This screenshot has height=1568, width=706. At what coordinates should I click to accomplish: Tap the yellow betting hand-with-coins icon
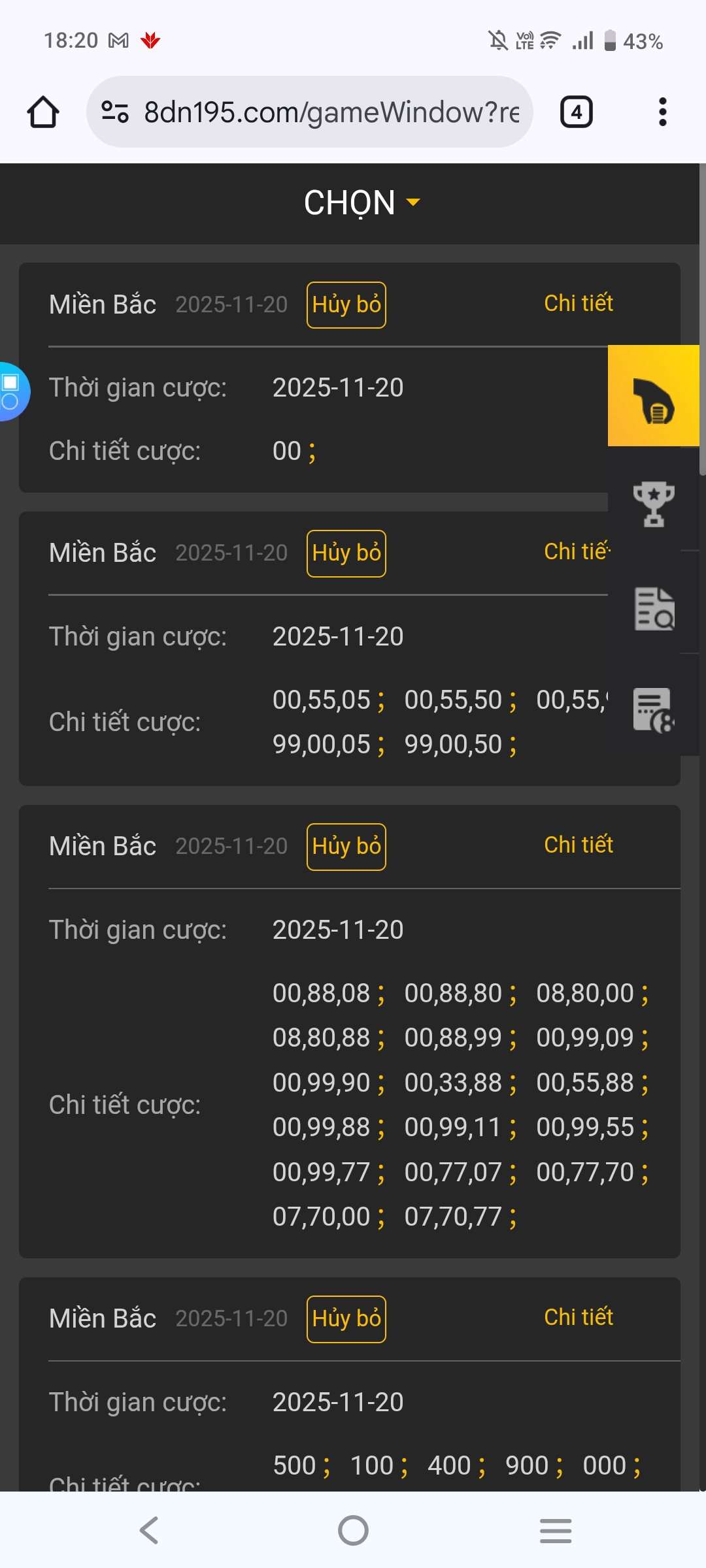[654, 396]
